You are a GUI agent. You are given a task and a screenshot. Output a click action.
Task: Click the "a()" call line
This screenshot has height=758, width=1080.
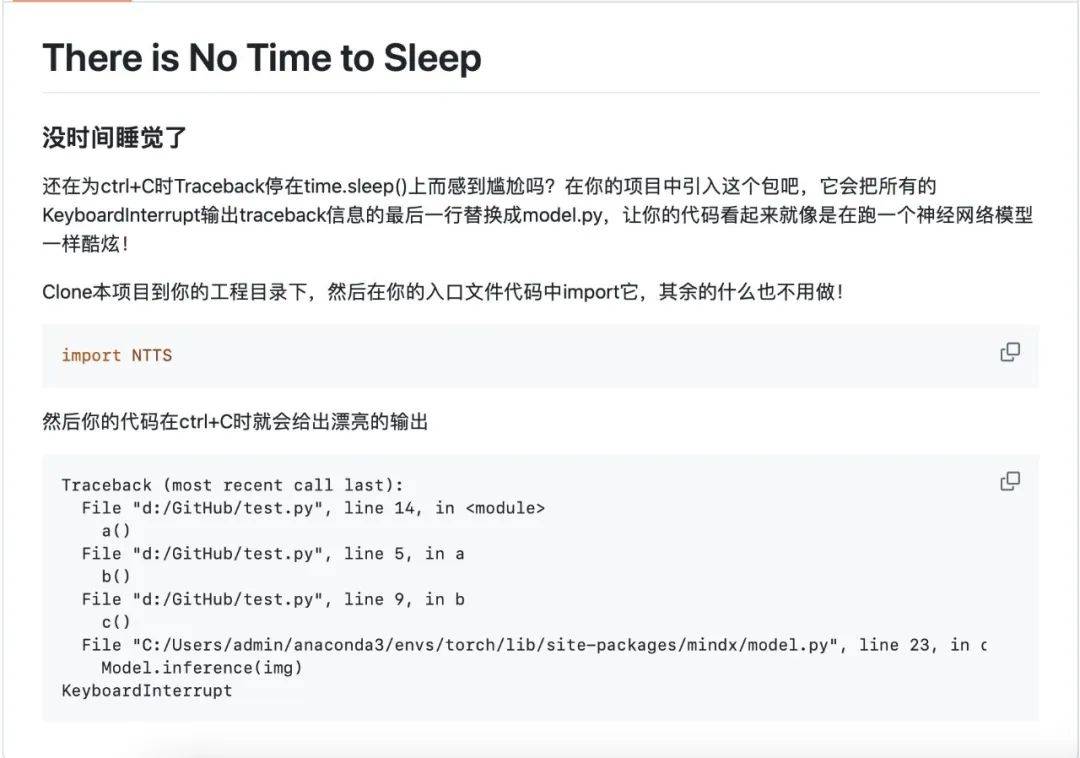[116, 531]
